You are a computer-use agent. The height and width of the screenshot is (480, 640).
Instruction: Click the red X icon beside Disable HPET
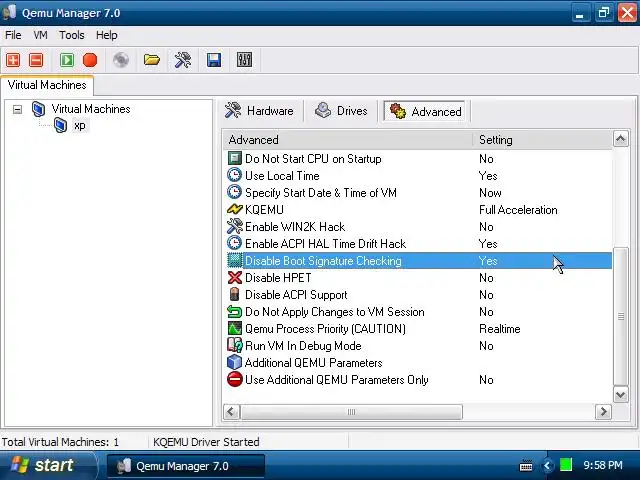click(234, 278)
